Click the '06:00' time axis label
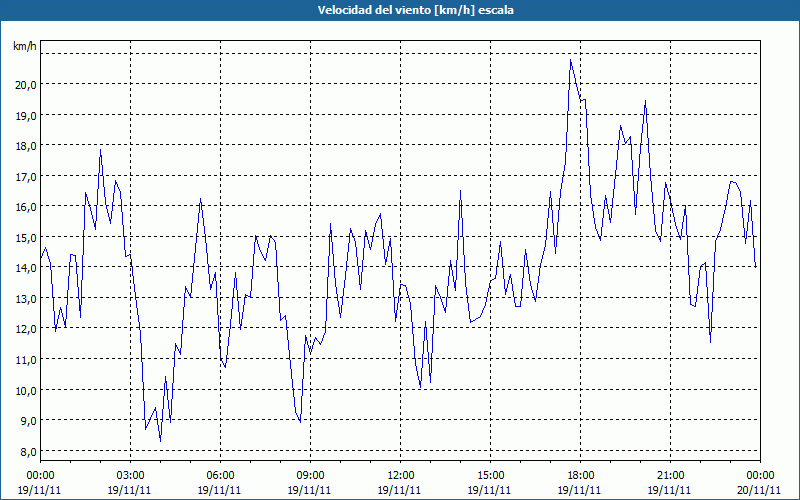This screenshot has width=800, height=500. (x=220, y=476)
